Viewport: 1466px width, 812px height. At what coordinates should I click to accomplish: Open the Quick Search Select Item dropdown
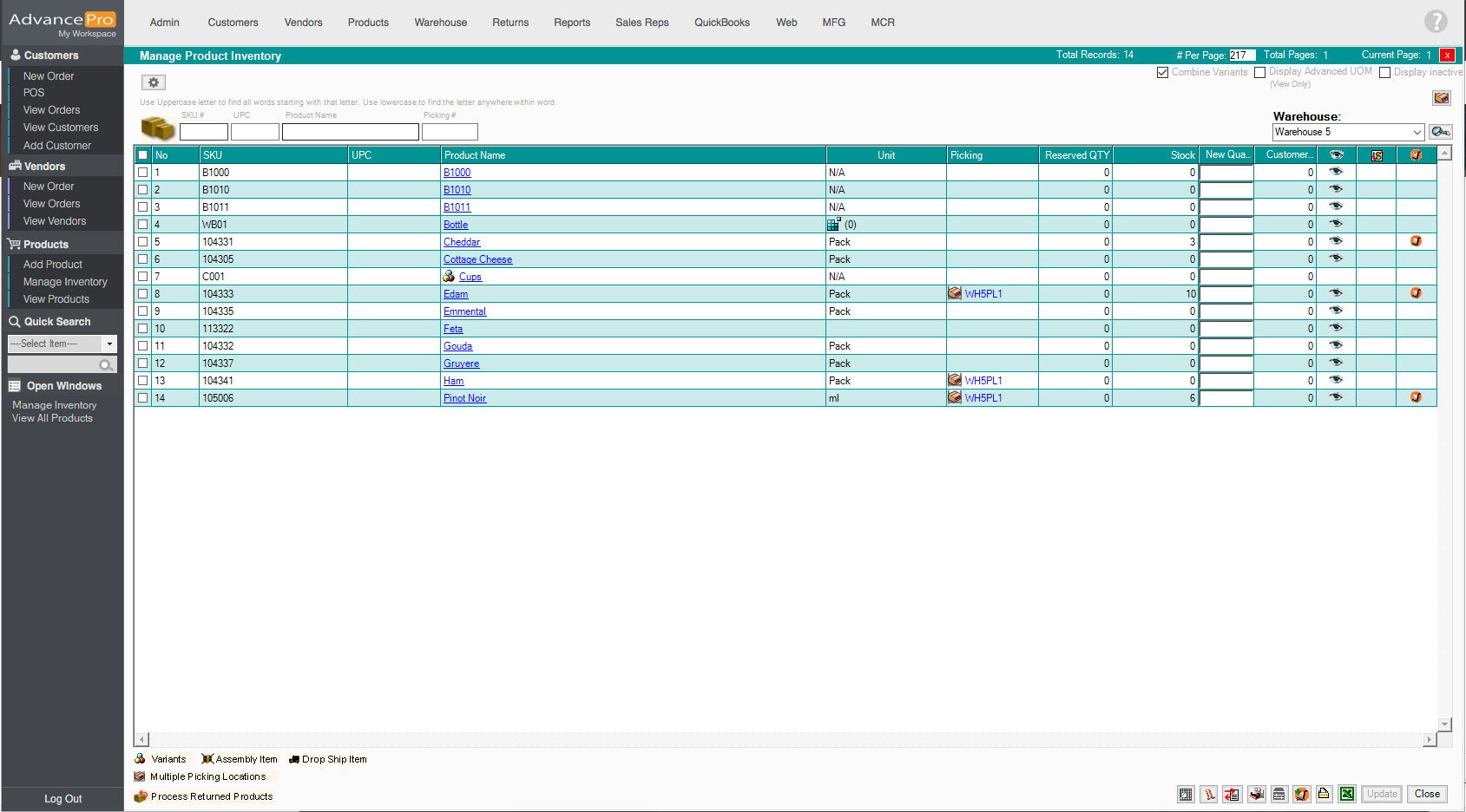pyautogui.click(x=109, y=344)
